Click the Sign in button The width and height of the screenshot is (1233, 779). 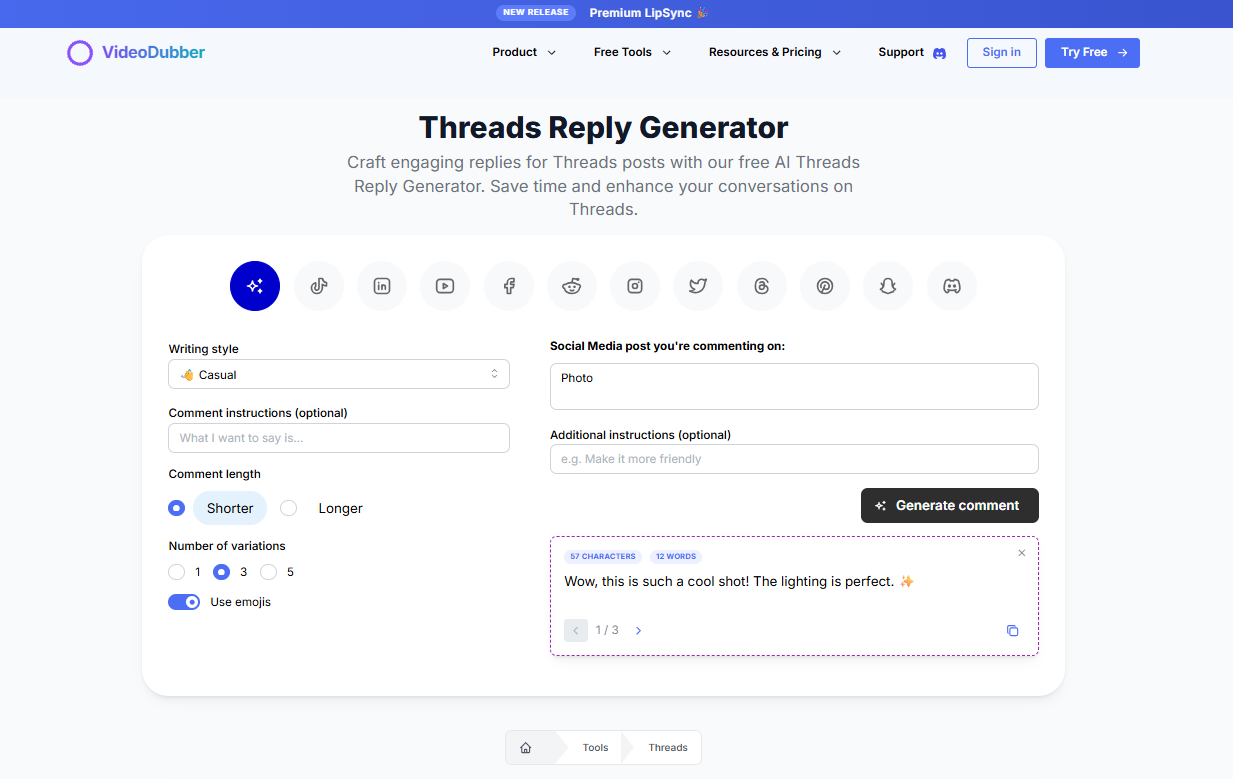point(1002,53)
